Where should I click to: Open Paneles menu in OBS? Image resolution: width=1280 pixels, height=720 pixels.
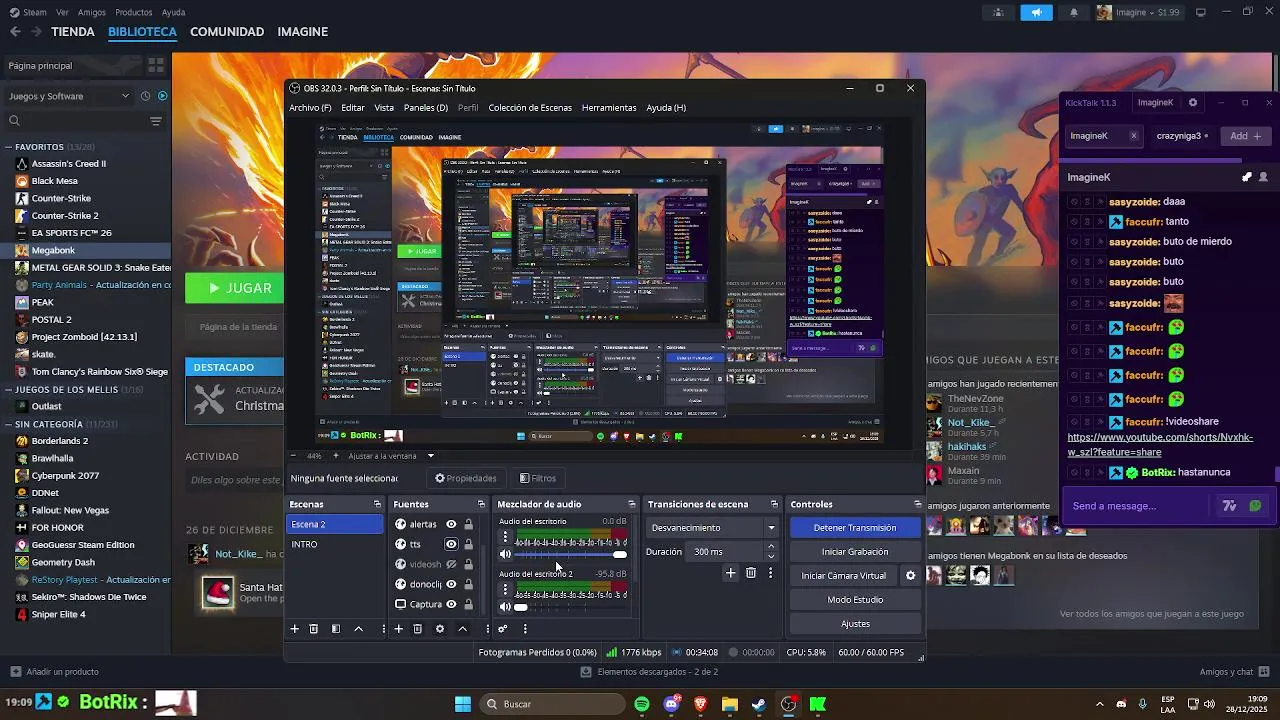pos(426,108)
